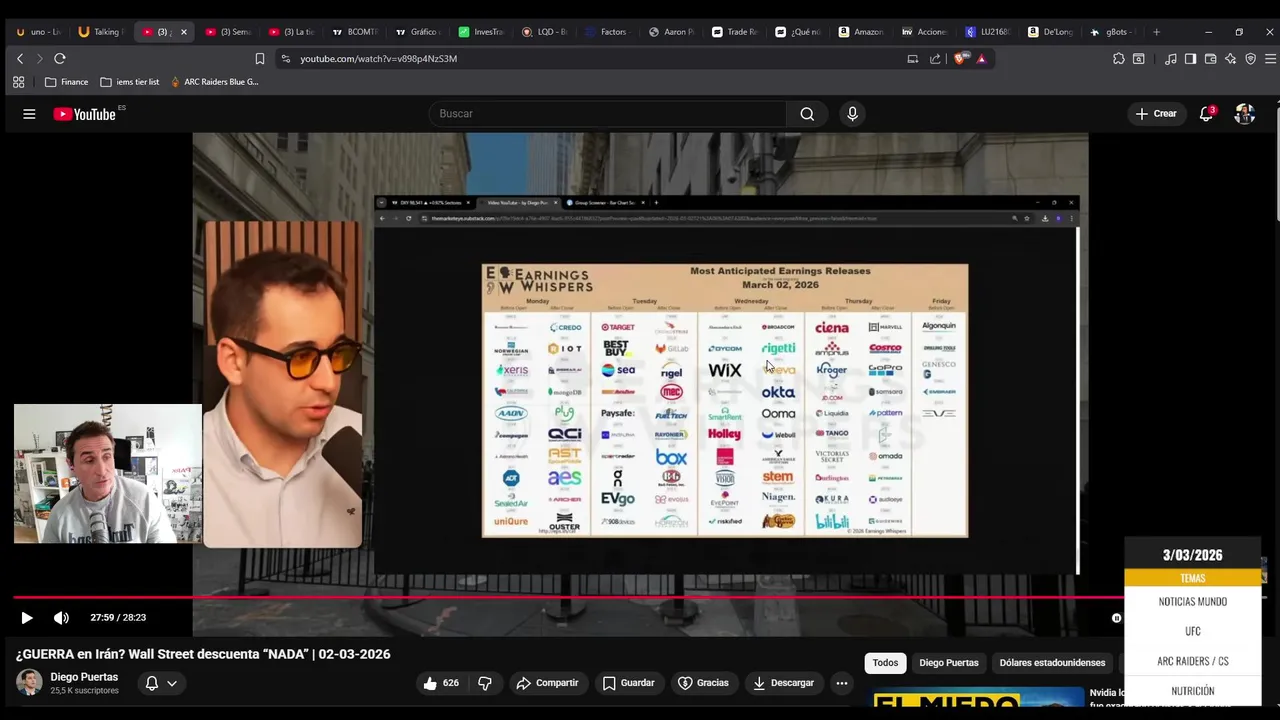
Task: Open more actions ellipsis under the video
Action: (842, 683)
